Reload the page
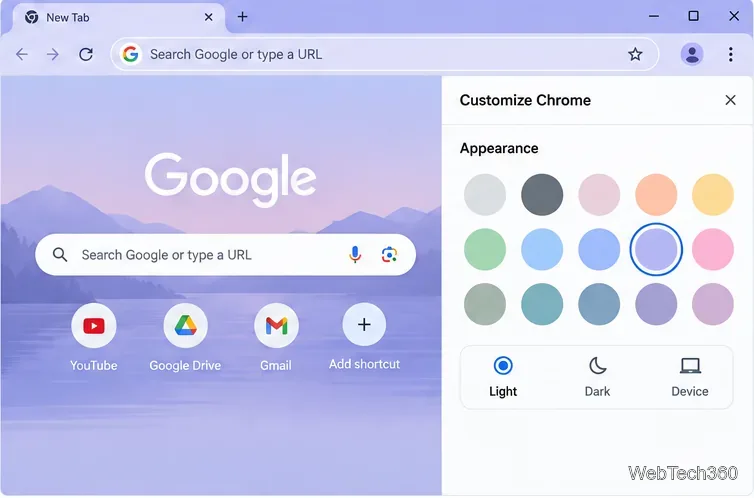 (86, 54)
